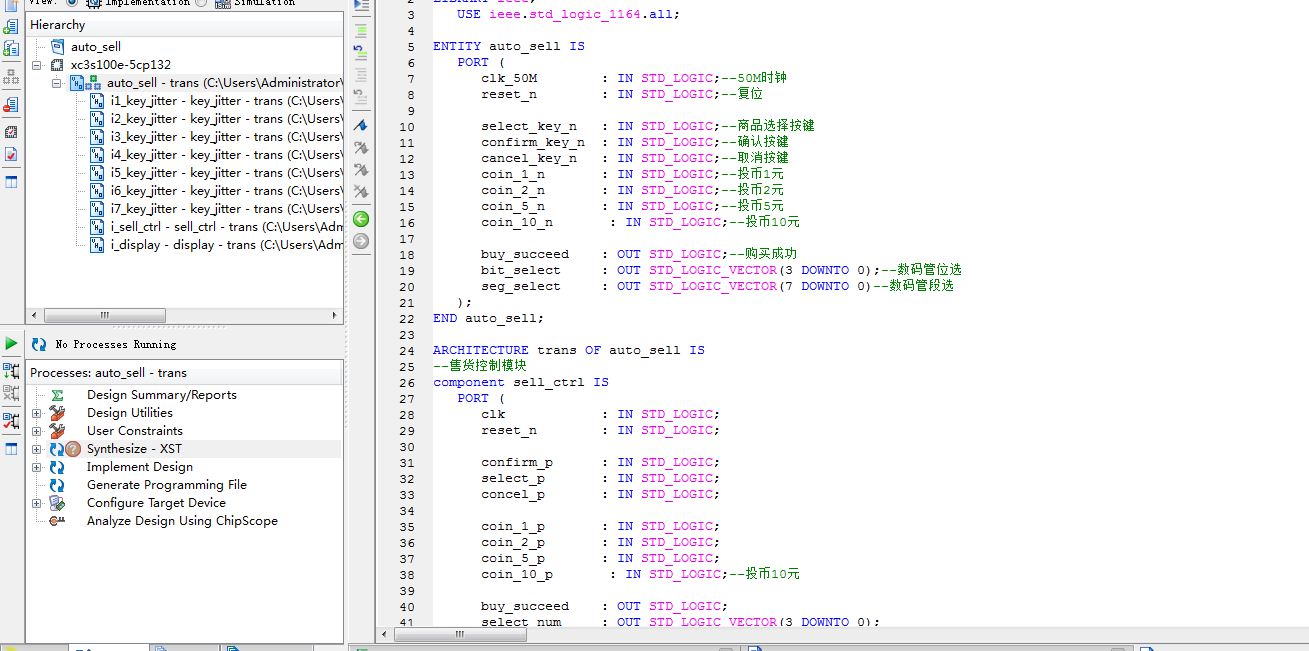The width and height of the screenshot is (1309, 651).
Task: Click 'END auto_sell;' code line
Action: (489, 318)
